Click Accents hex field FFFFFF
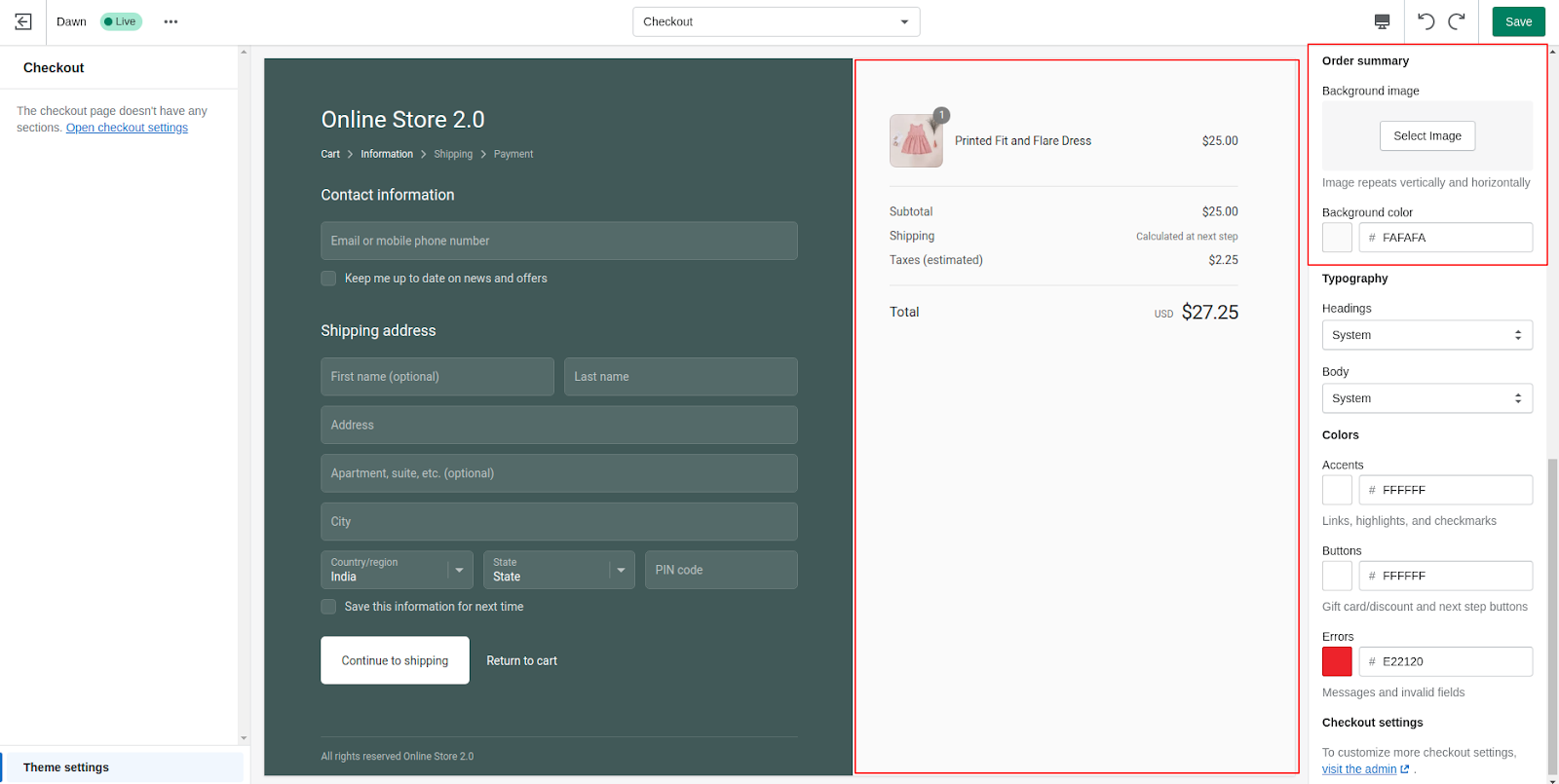This screenshot has width=1559, height=784. [1446, 490]
